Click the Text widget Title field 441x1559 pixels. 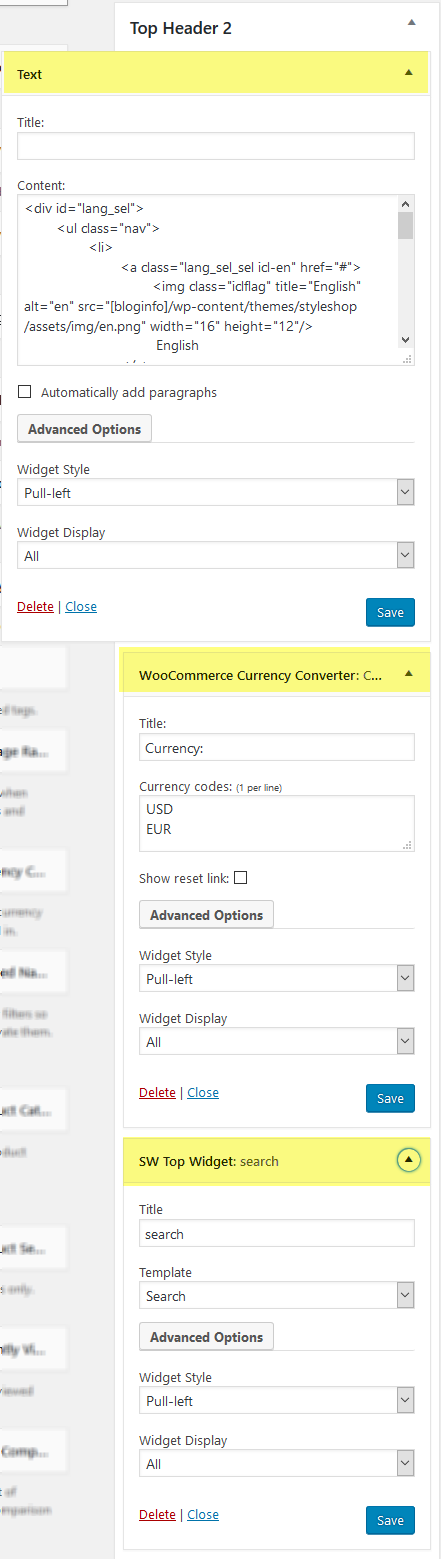(x=216, y=146)
